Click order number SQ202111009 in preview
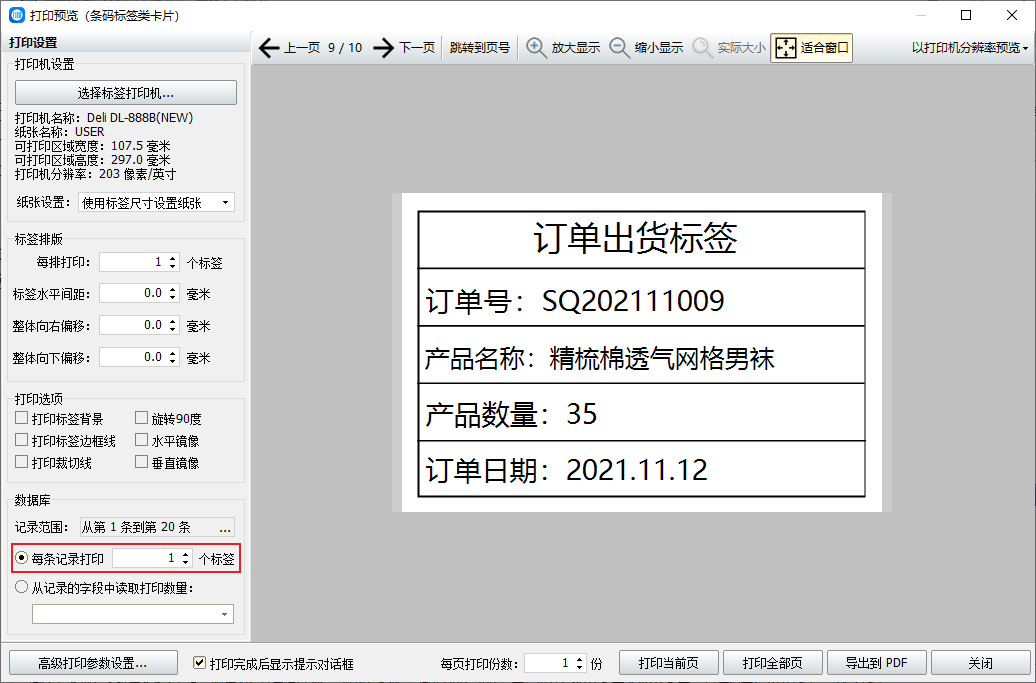 point(633,301)
